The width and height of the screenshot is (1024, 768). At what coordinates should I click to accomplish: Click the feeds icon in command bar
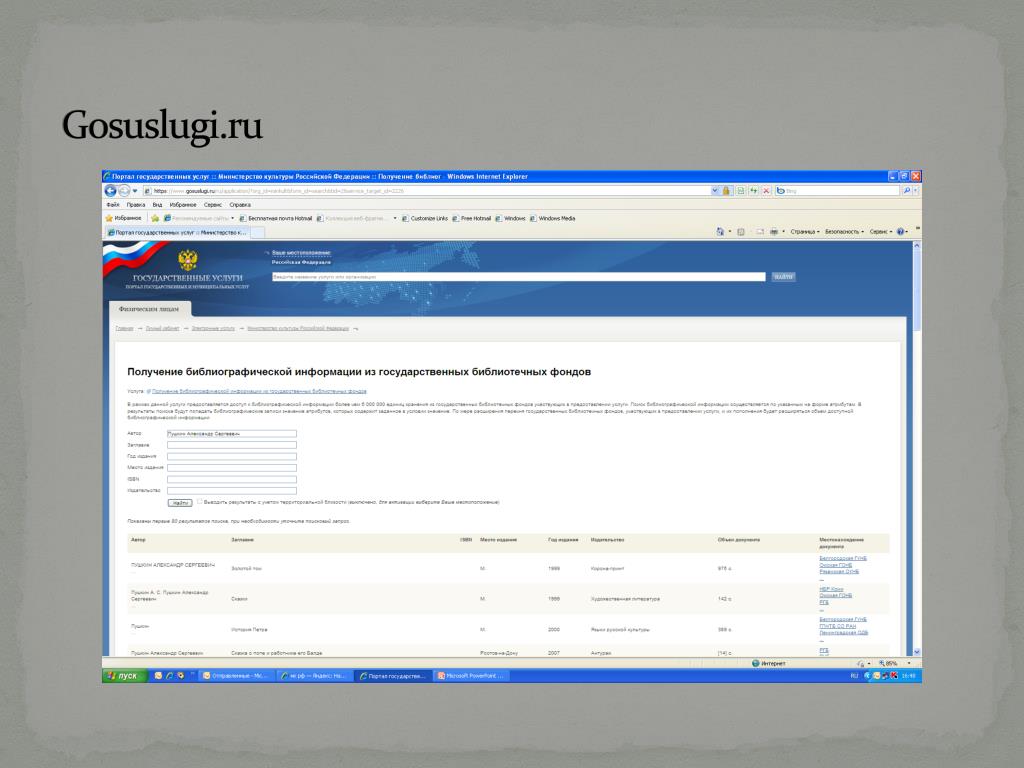point(741,232)
